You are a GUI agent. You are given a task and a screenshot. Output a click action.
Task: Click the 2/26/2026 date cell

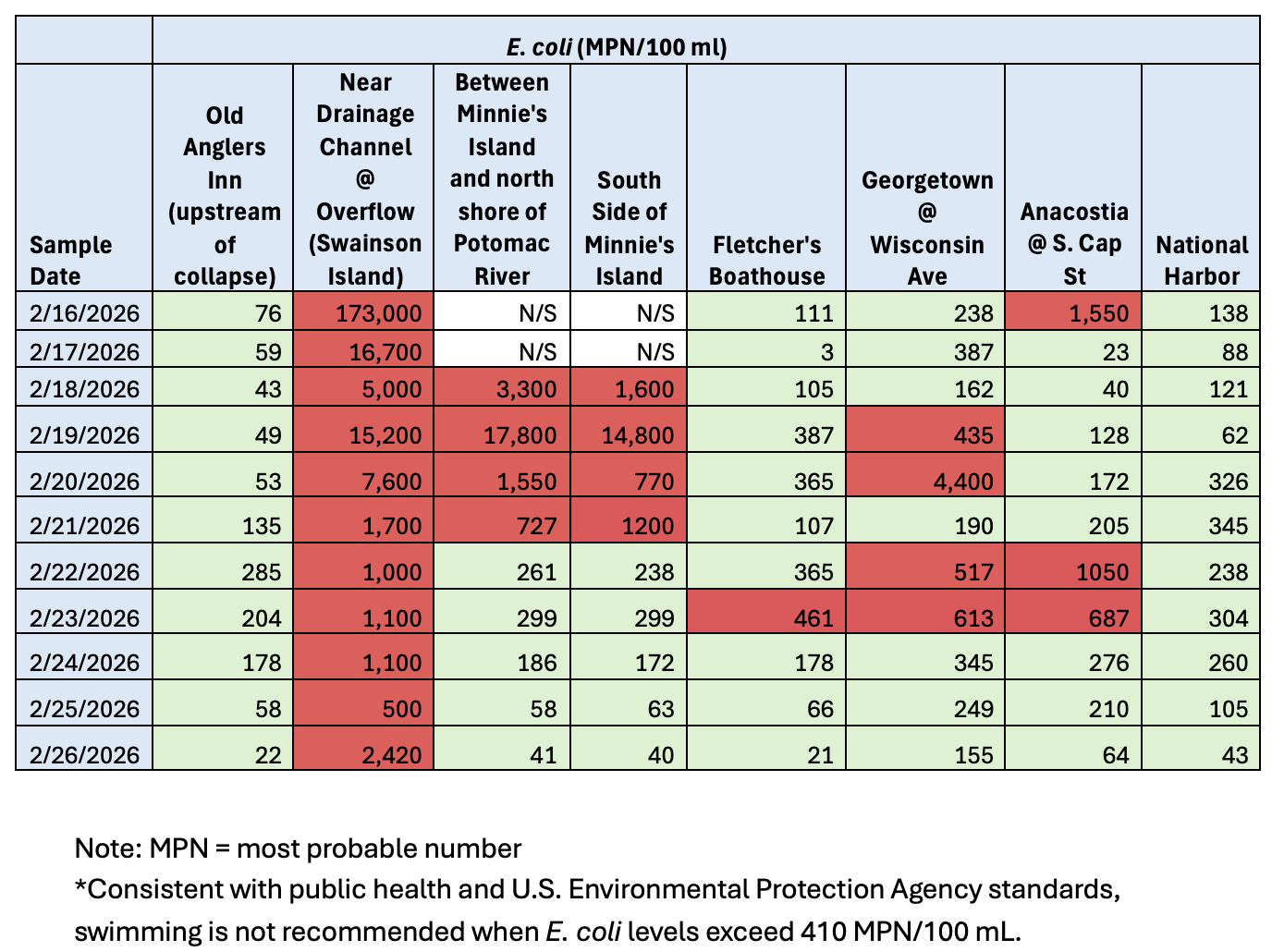coord(84,755)
